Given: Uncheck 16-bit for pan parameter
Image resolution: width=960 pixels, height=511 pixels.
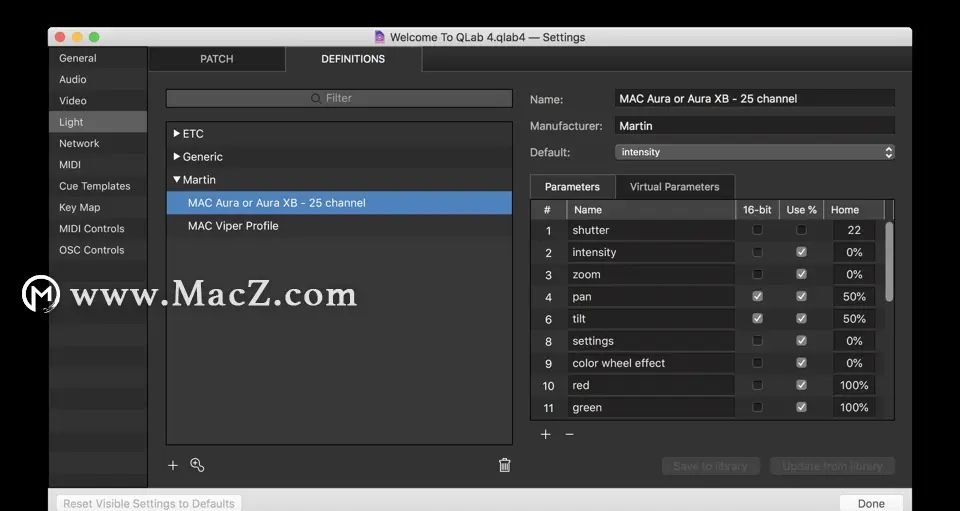Looking at the screenshot, I should [x=757, y=296].
